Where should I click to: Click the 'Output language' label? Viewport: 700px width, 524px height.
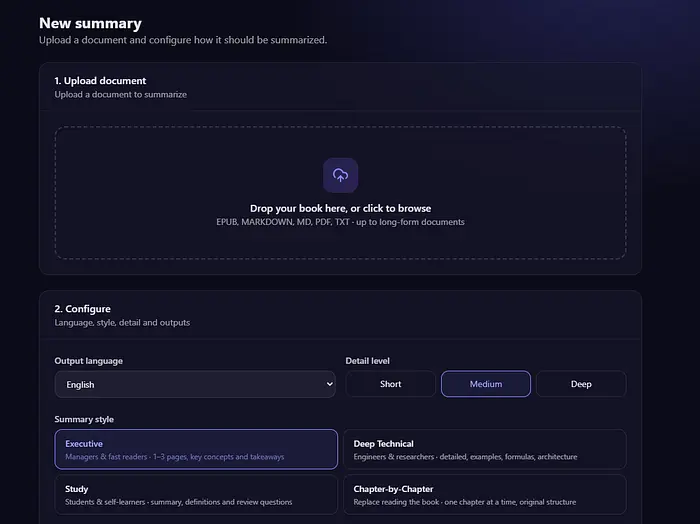(x=88, y=361)
